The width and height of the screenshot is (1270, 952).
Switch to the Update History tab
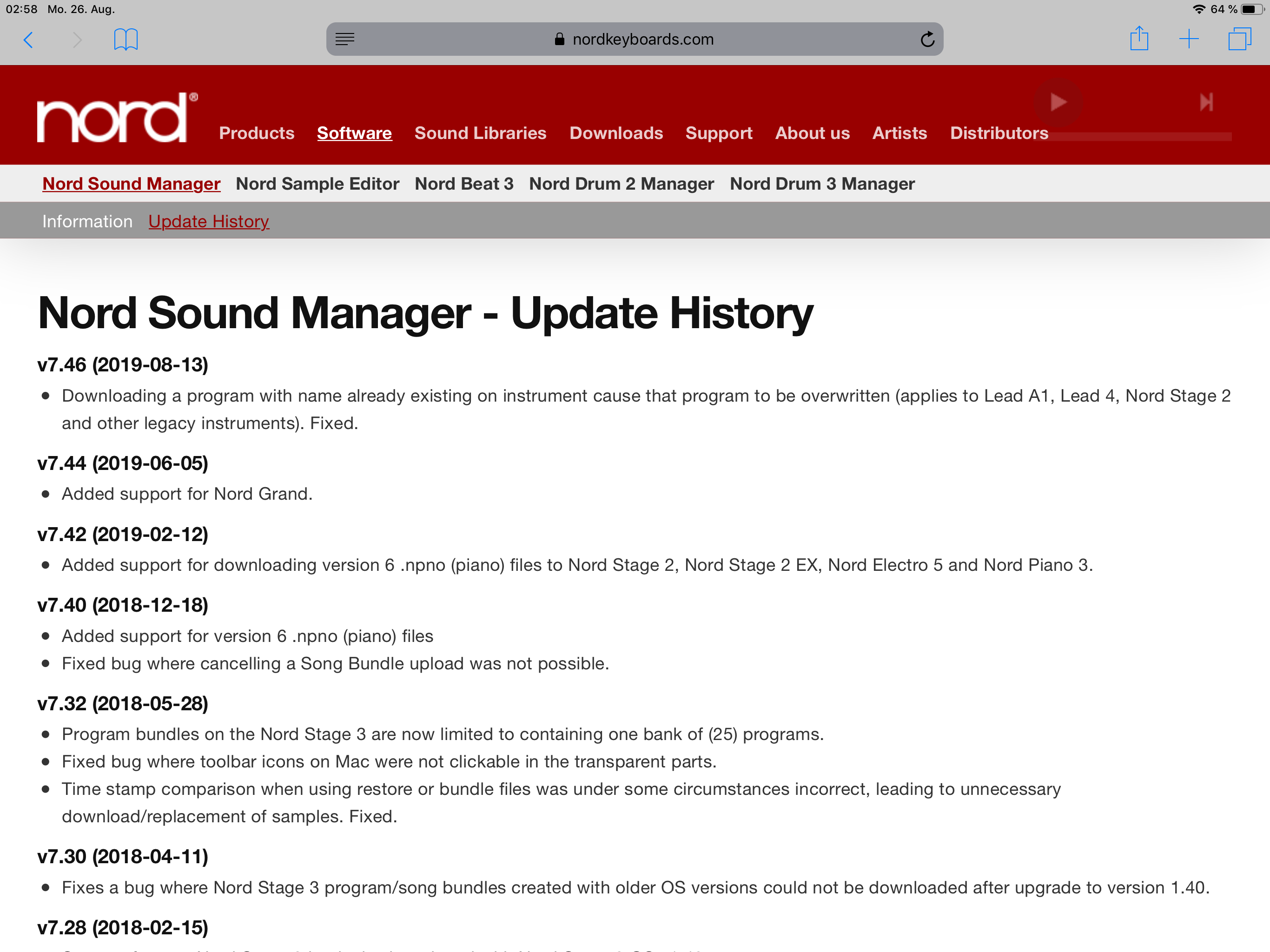208,222
